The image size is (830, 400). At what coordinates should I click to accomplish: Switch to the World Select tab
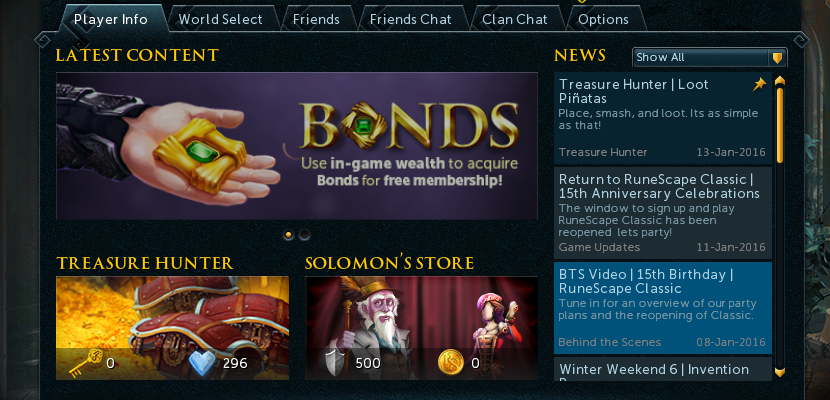coord(220,20)
